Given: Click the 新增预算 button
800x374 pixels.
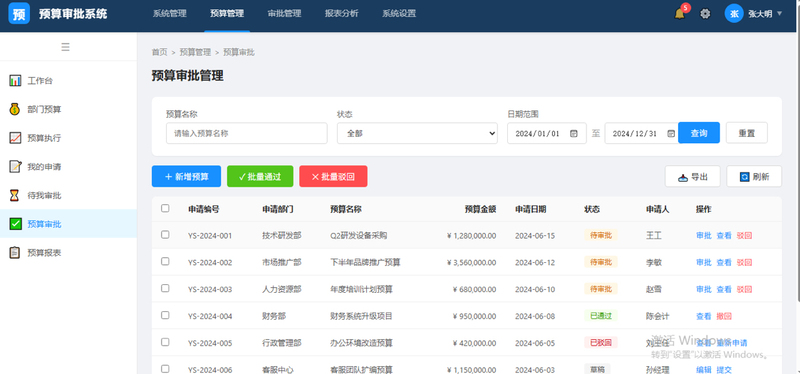Looking at the screenshot, I should click(186, 177).
